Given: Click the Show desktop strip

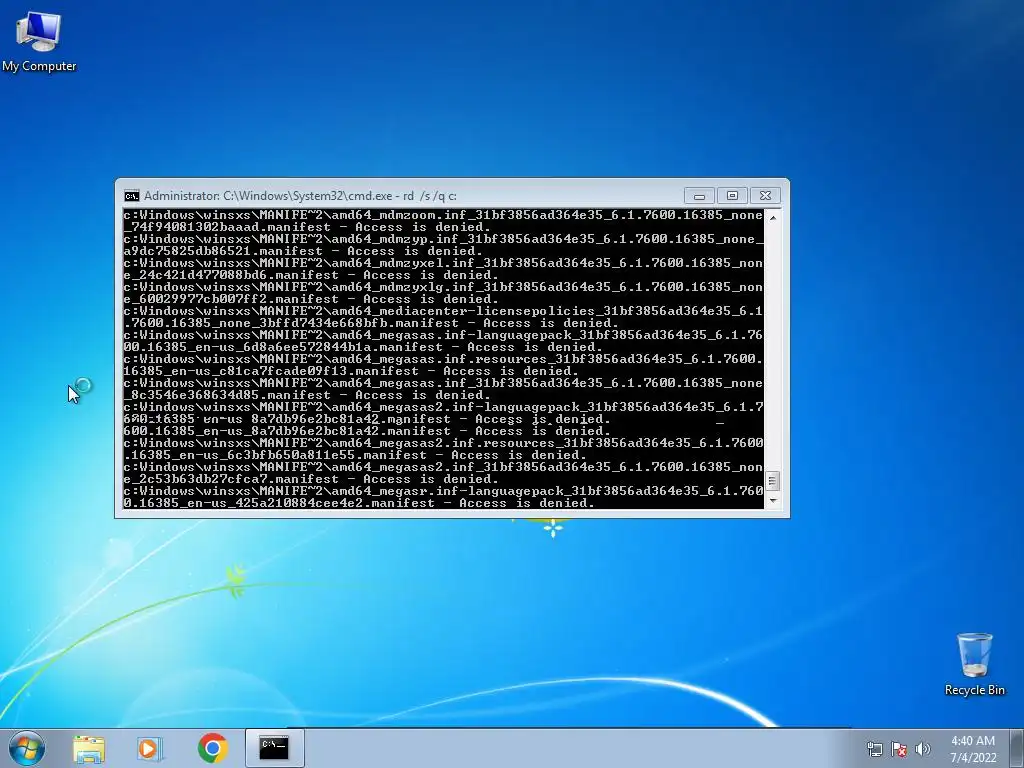Looking at the screenshot, I should tap(1019, 748).
